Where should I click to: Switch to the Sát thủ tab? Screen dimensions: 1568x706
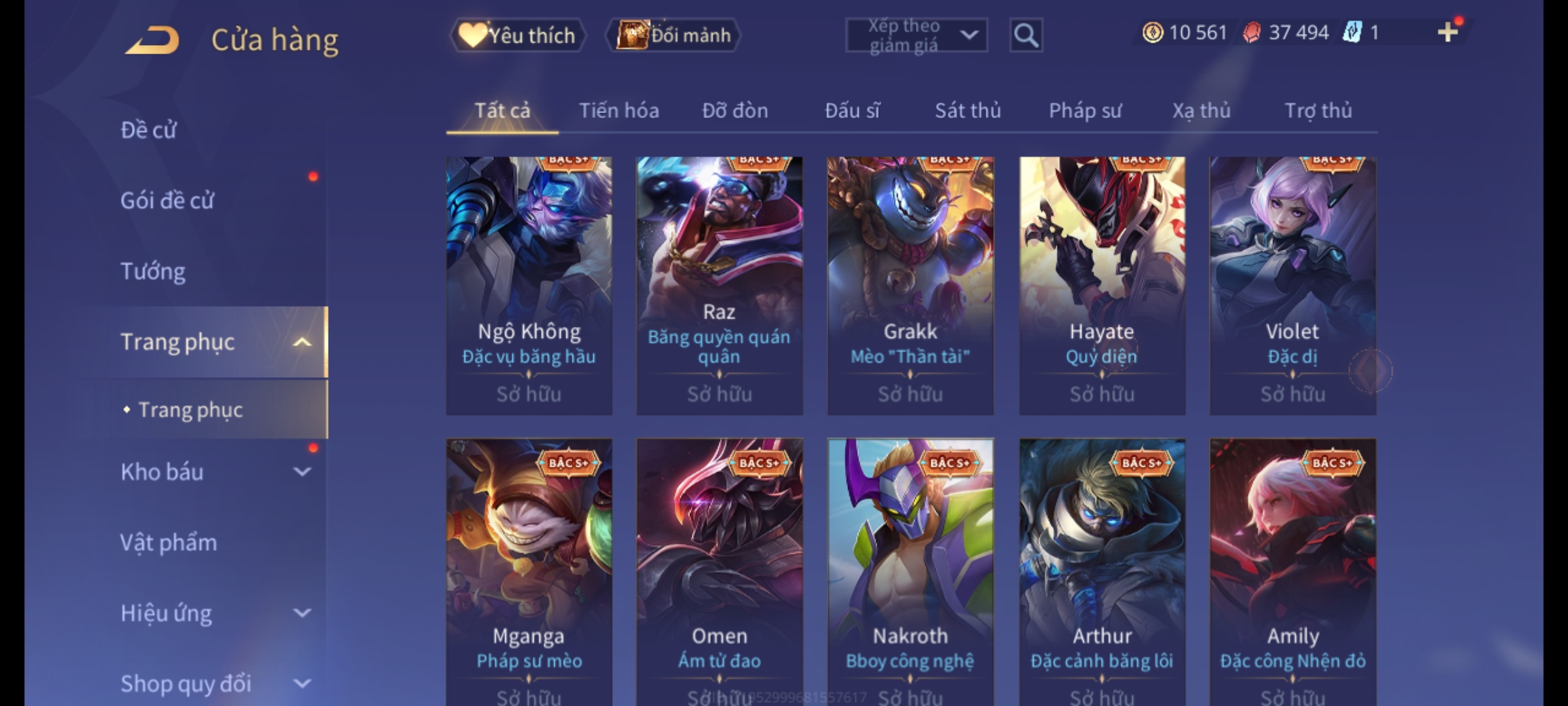pyautogui.click(x=968, y=110)
